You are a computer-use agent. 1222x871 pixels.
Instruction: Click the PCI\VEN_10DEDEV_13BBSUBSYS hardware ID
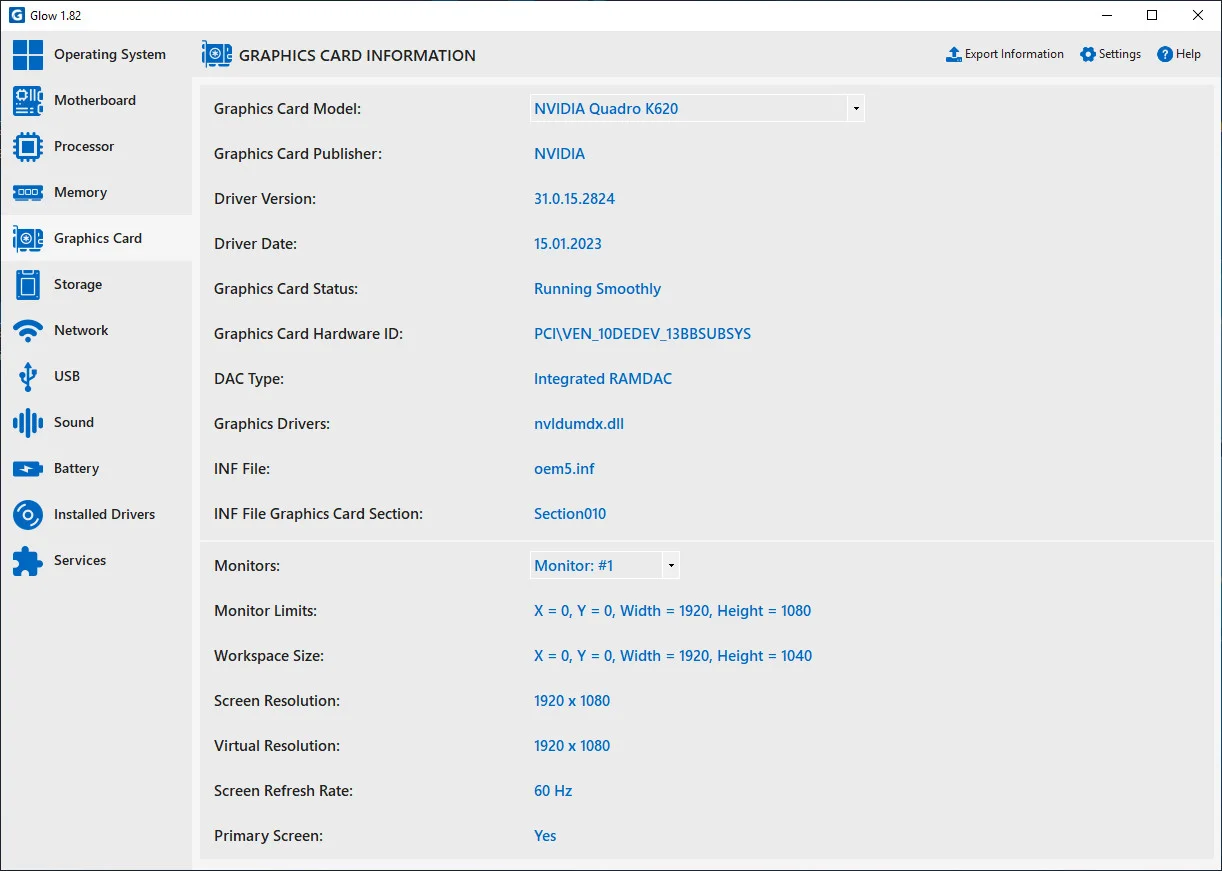click(x=642, y=334)
